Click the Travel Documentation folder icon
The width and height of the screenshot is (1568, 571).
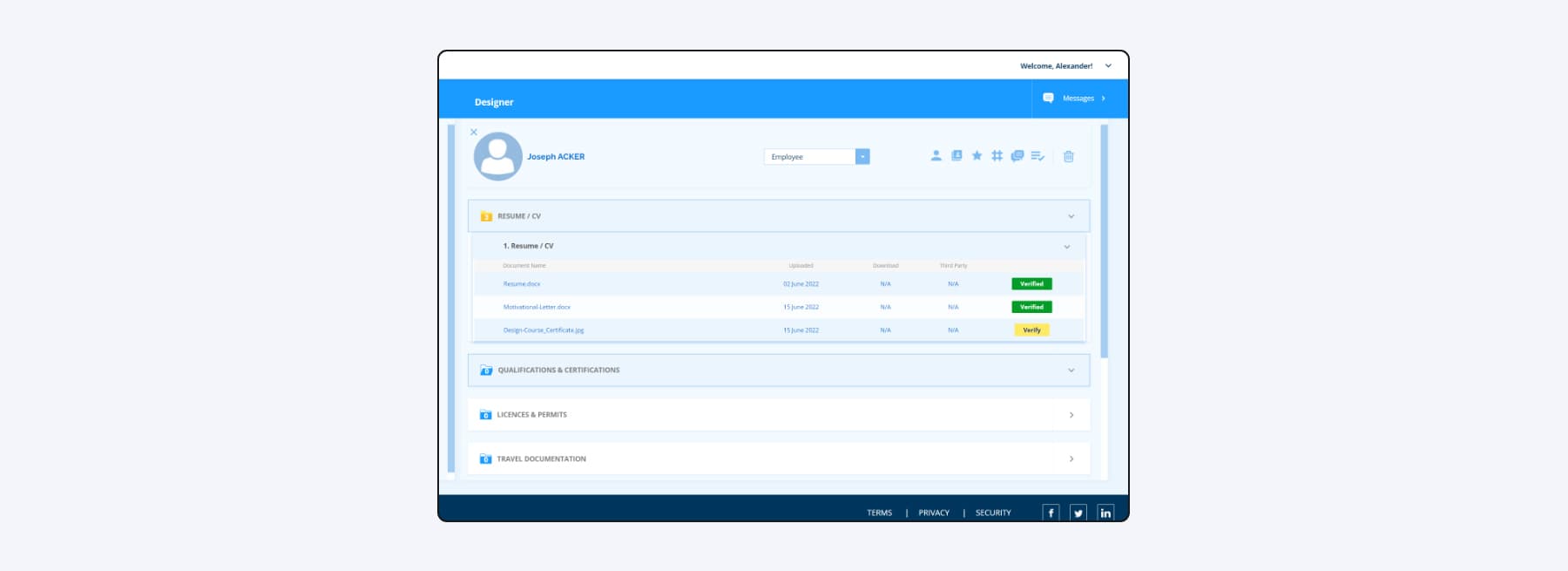point(486,459)
